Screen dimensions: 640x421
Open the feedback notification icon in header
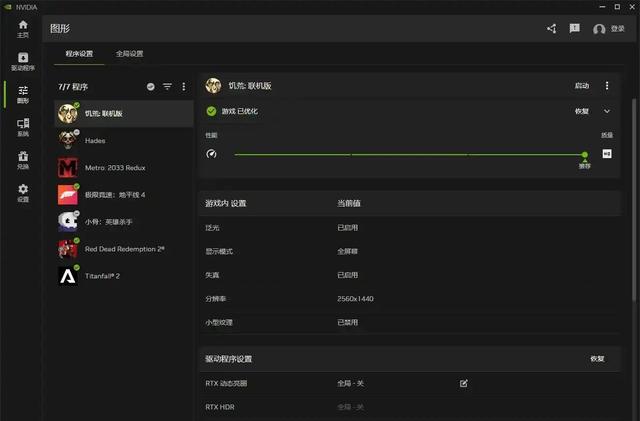(574, 28)
